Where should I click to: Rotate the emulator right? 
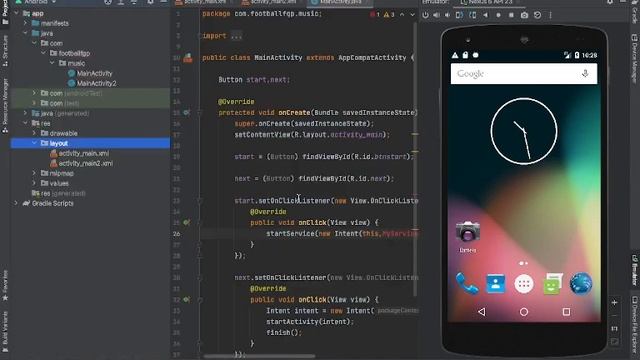472,15
